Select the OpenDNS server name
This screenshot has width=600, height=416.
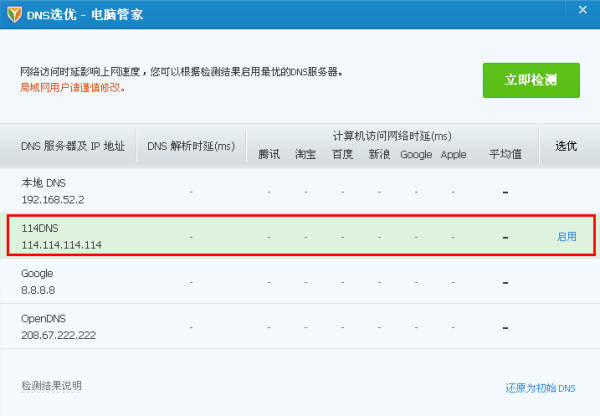(x=44, y=318)
